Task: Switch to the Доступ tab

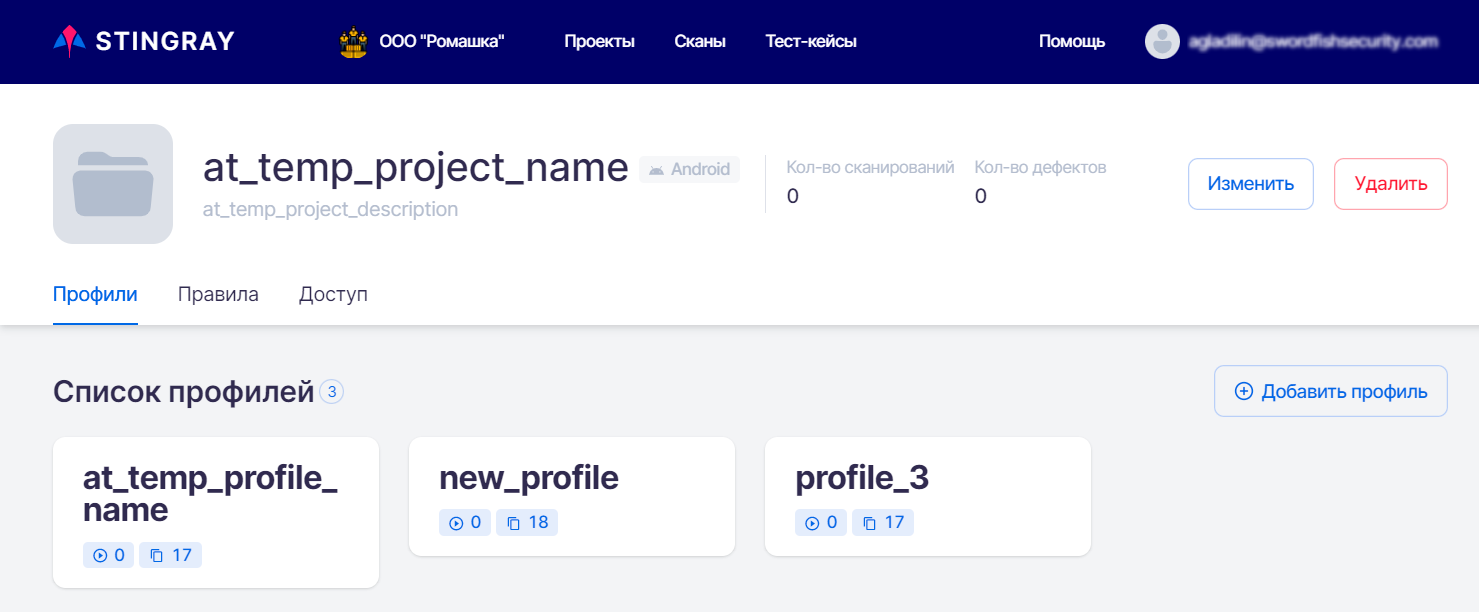Action: click(x=333, y=295)
